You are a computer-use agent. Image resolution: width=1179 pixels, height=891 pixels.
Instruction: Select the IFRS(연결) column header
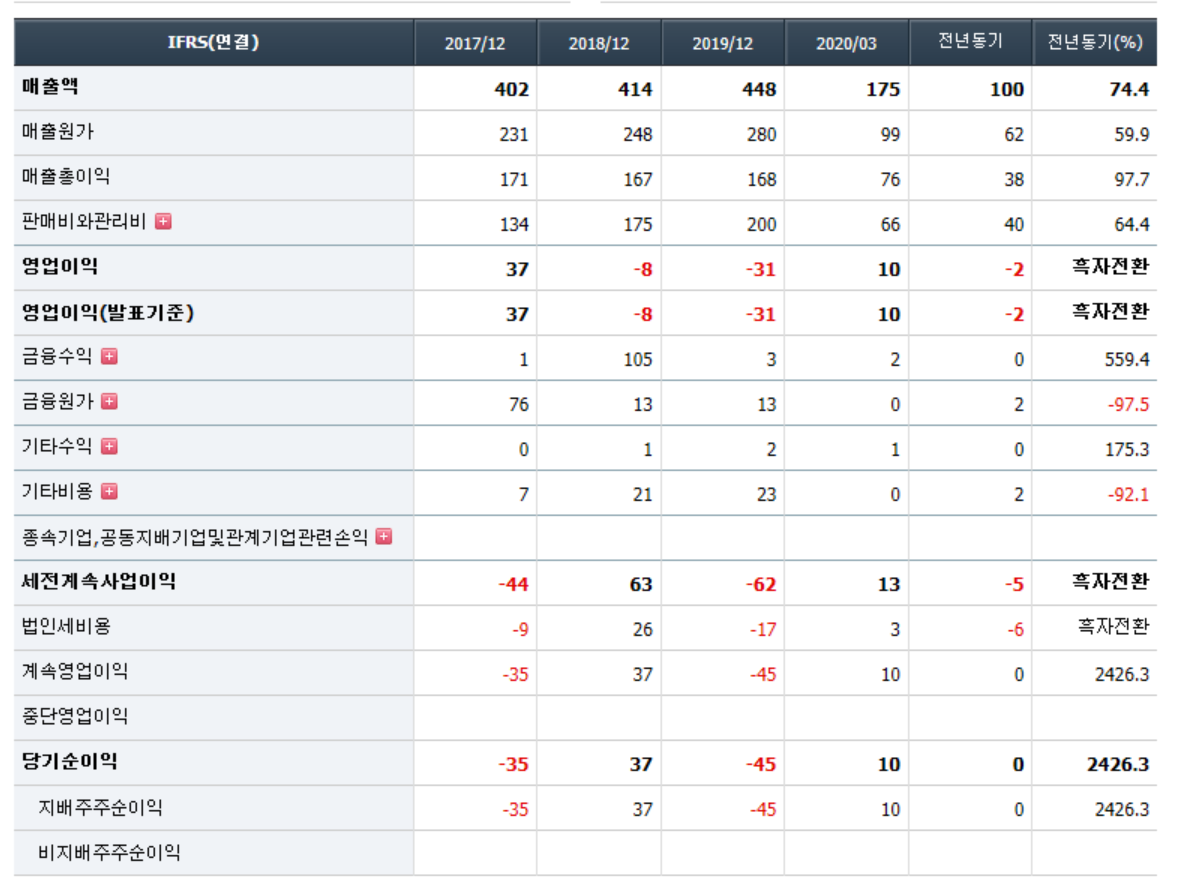click(x=214, y=42)
